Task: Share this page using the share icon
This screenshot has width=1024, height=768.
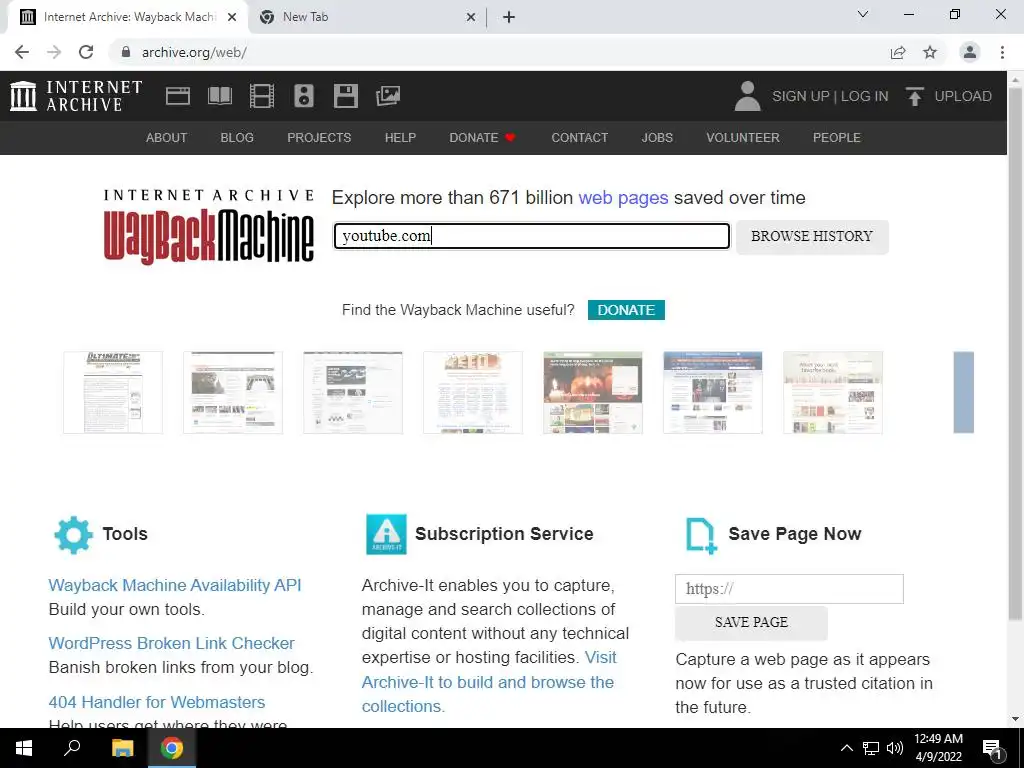Action: click(x=898, y=52)
